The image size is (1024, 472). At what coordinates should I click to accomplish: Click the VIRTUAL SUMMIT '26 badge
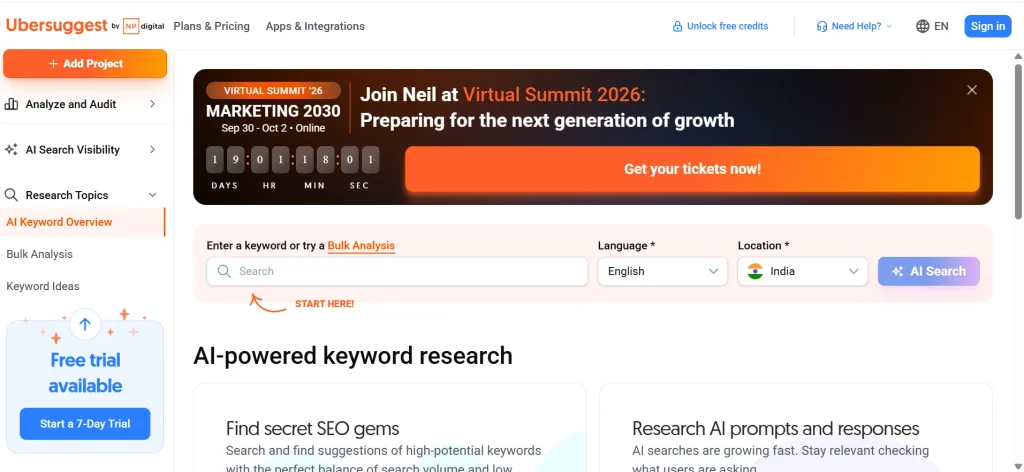coord(273,91)
